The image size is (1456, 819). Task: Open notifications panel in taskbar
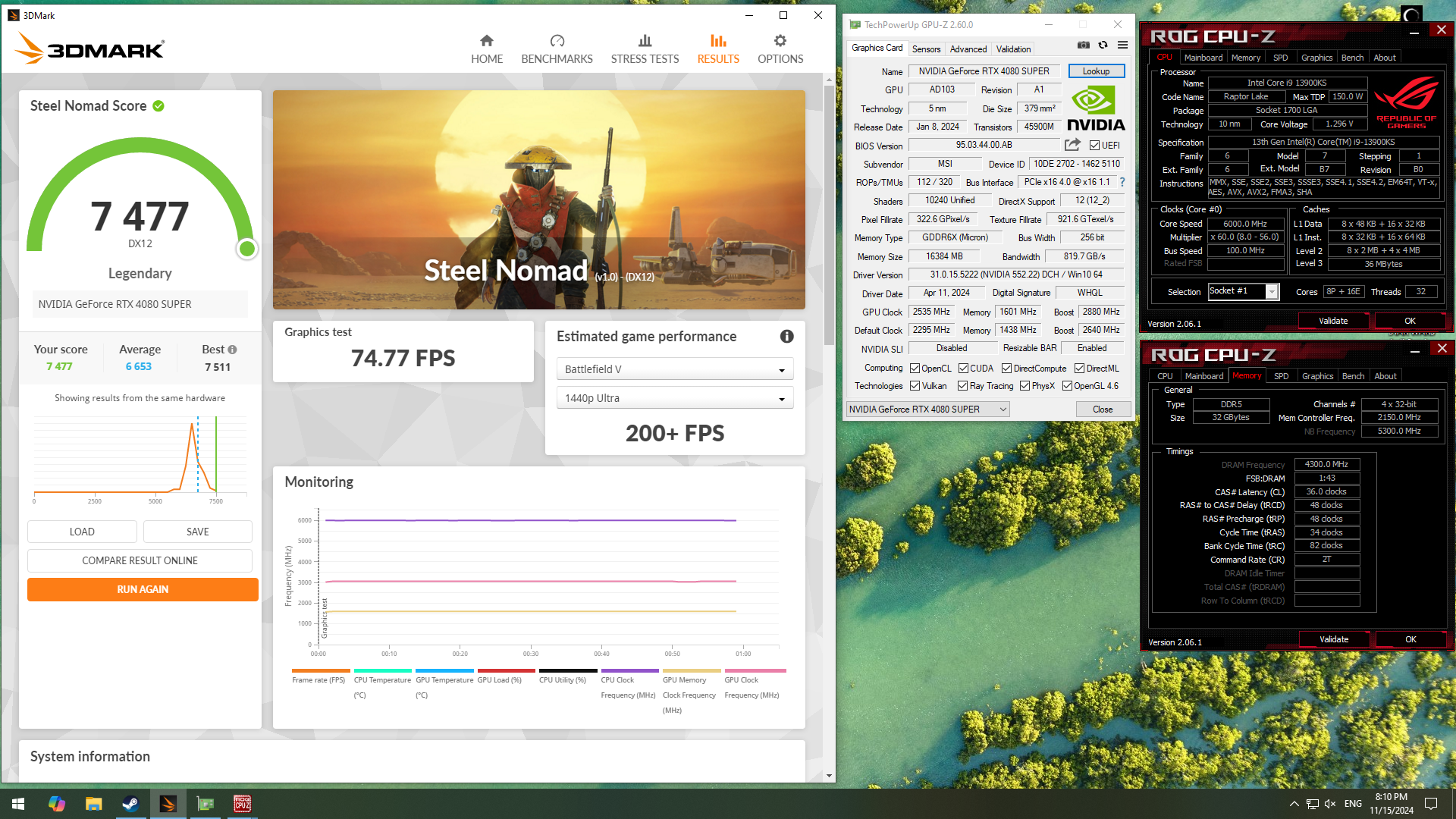1431,804
